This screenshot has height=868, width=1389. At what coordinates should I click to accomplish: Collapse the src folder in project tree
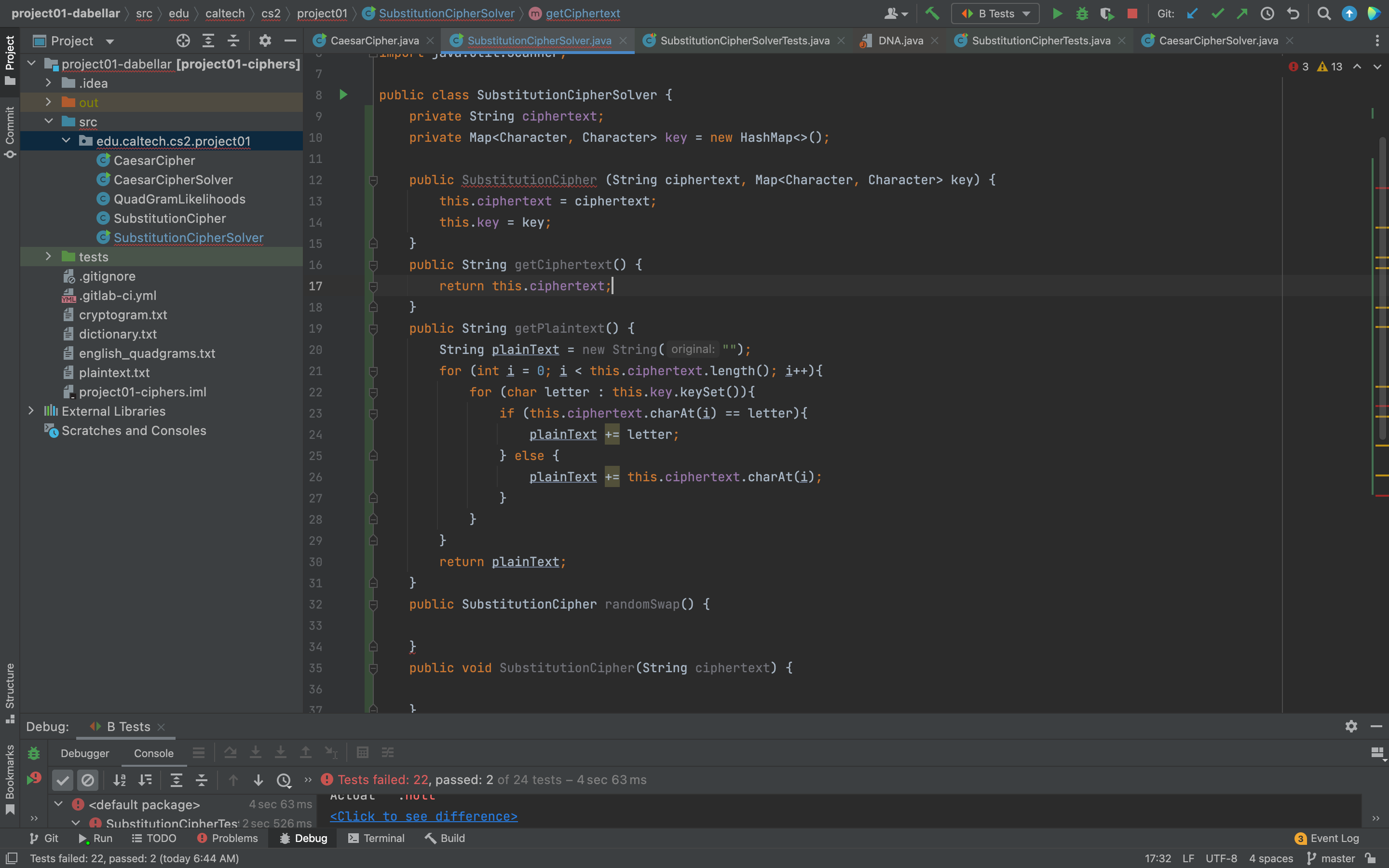[x=48, y=122]
